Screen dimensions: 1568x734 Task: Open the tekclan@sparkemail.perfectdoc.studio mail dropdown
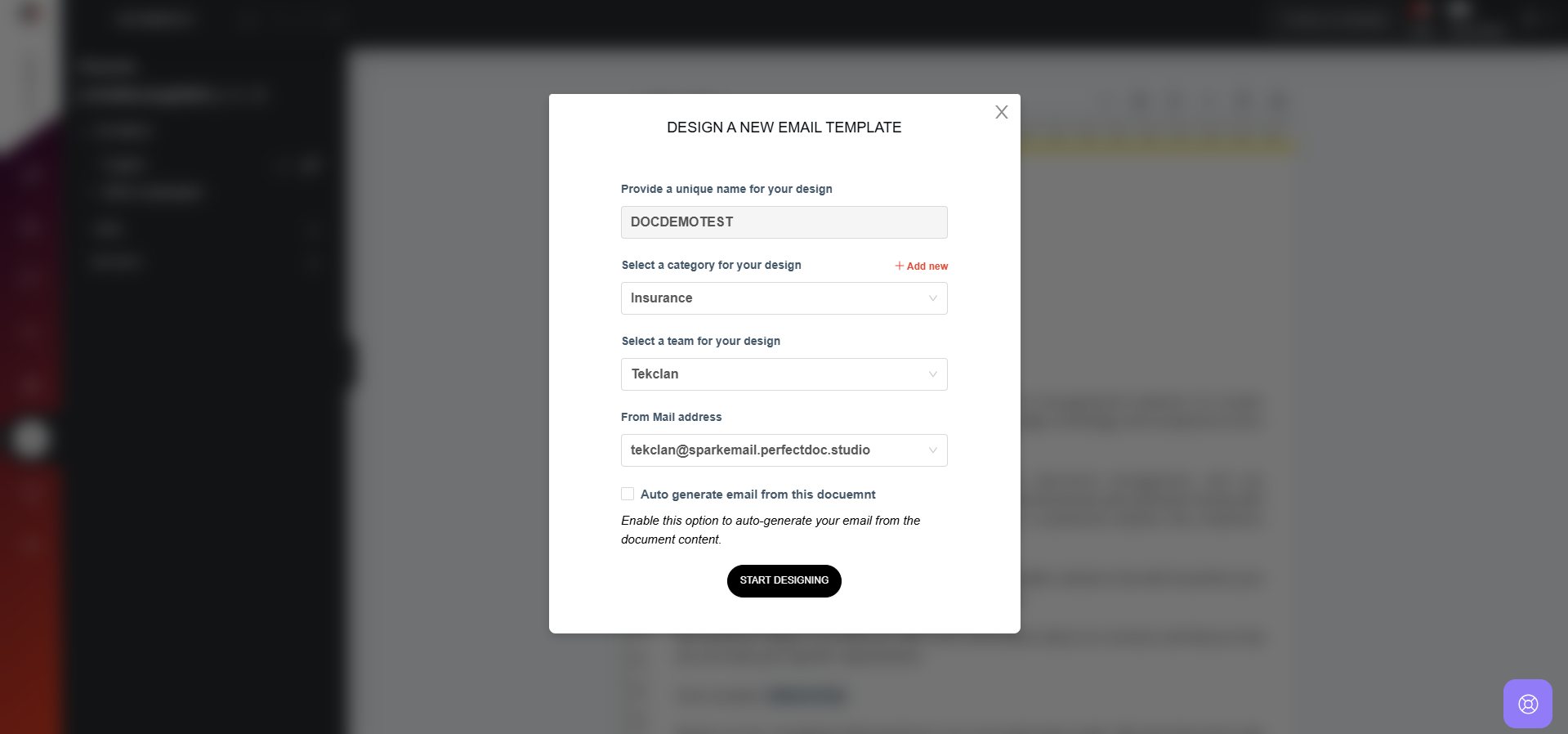[784, 450]
